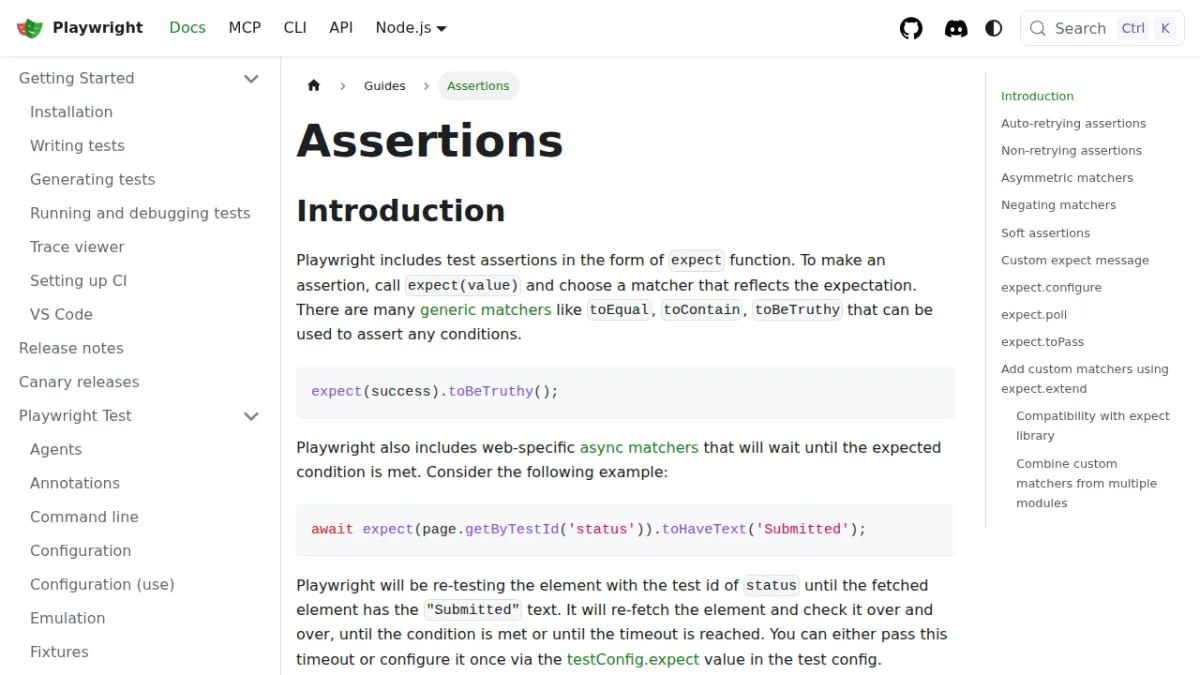Open Annotations in the sidebar
Image resolution: width=1200 pixels, height=675 pixels.
(x=75, y=483)
